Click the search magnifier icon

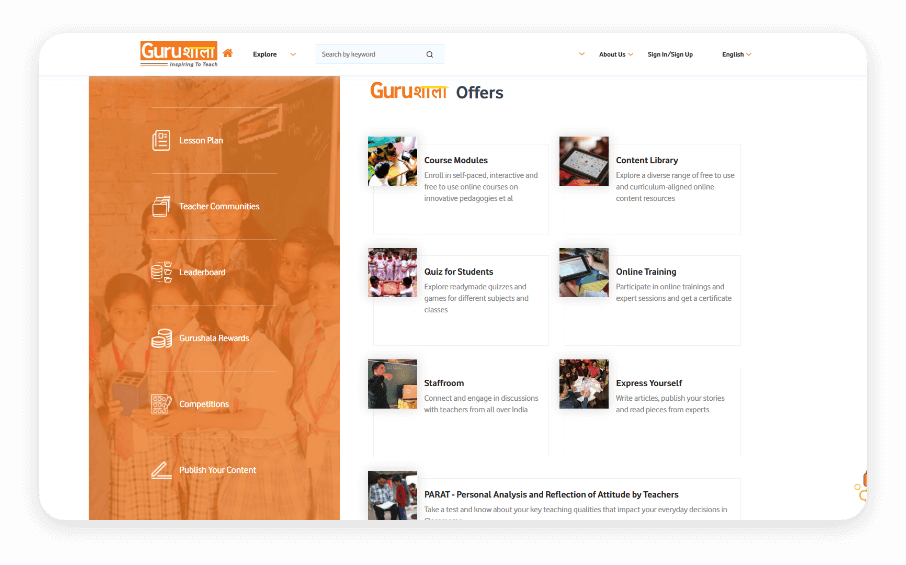coord(429,54)
